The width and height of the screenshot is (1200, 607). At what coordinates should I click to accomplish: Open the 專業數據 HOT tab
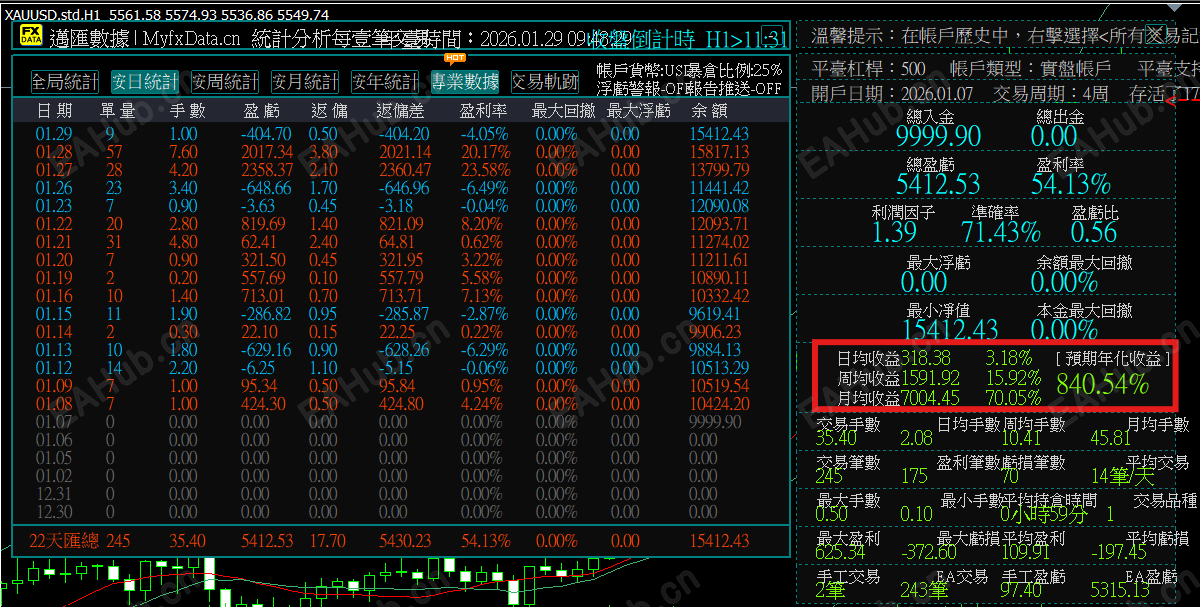coord(465,82)
